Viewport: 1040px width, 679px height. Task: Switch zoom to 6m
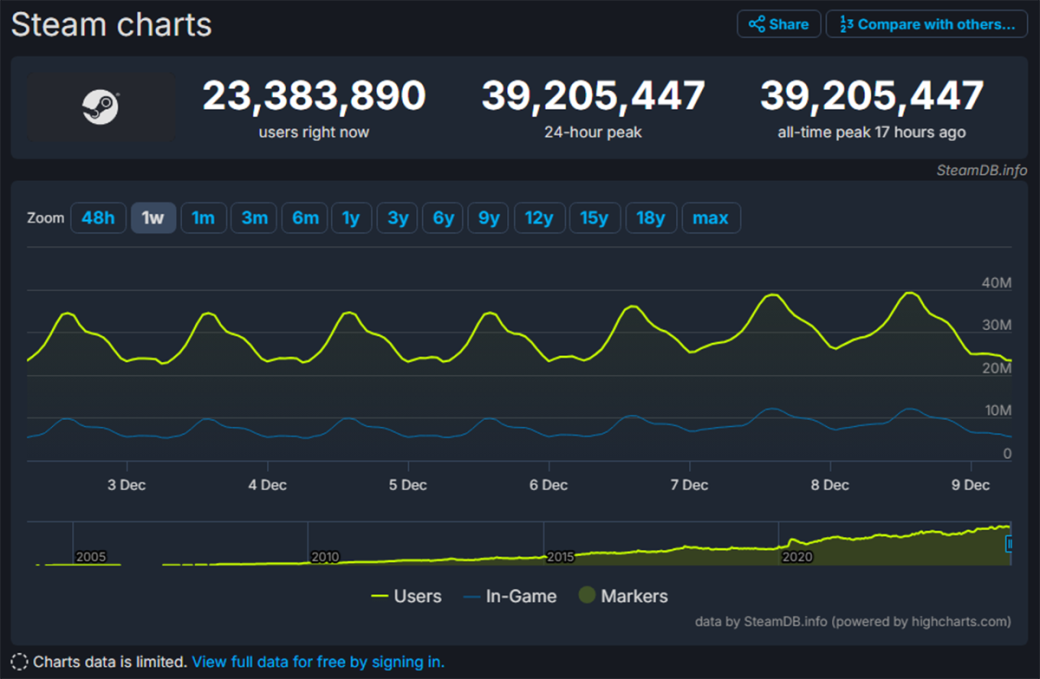click(x=305, y=217)
